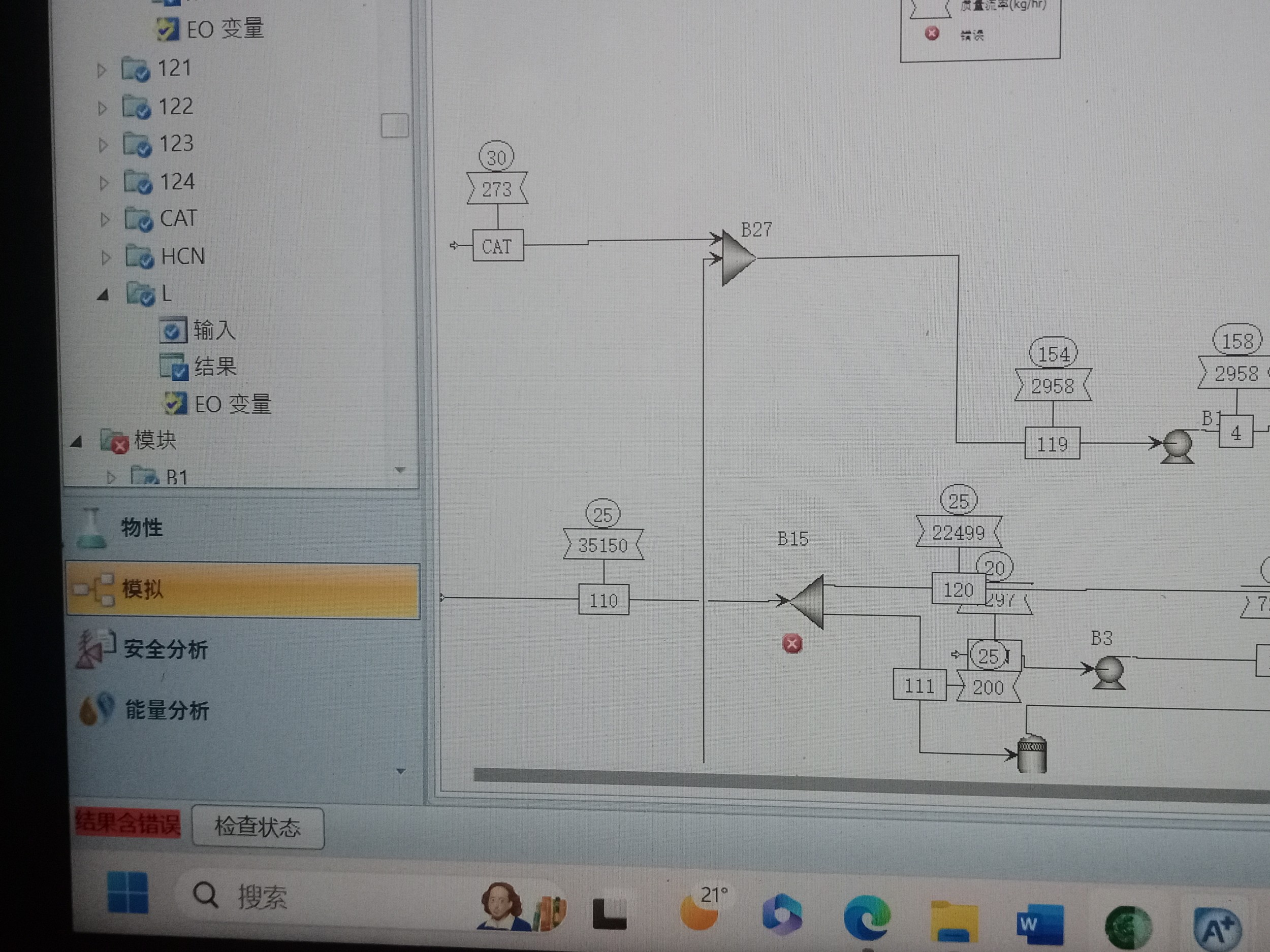
Task: Open the green round app on taskbar
Action: (x=1128, y=928)
